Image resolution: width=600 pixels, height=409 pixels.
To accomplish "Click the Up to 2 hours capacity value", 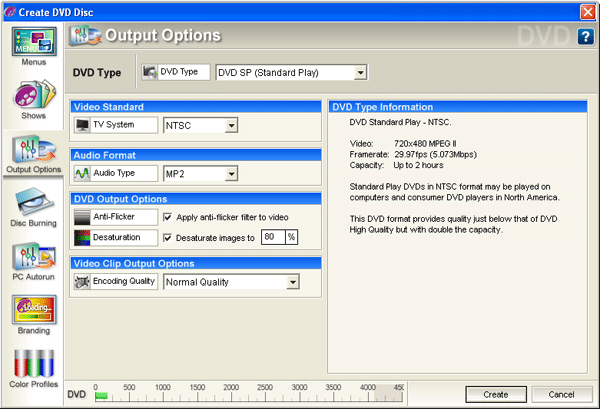I will point(418,165).
